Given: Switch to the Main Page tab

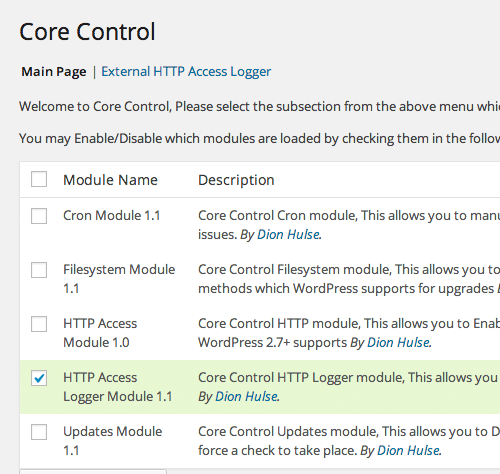Looking at the screenshot, I should [54, 72].
